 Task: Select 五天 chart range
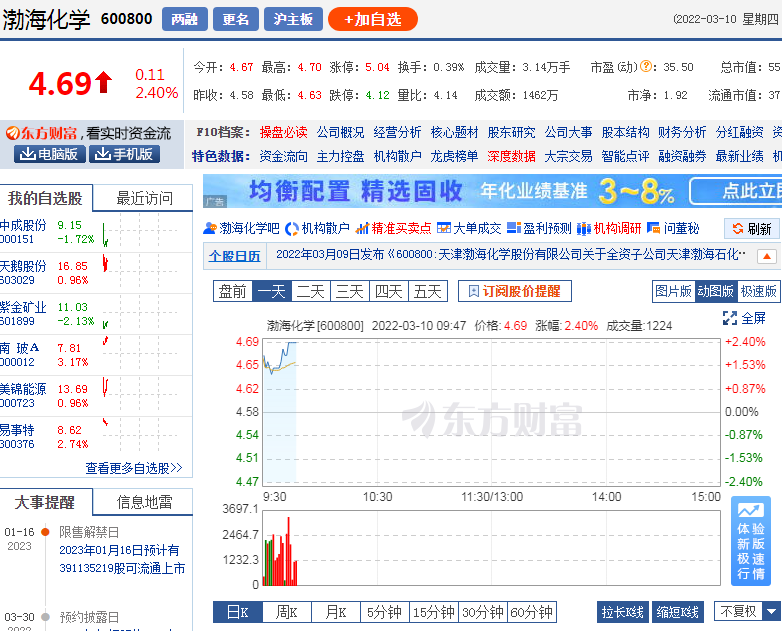[x=427, y=291]
